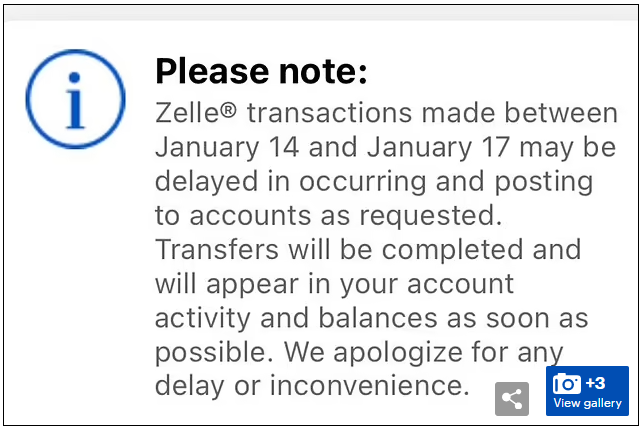This screenshot has width=643, height=429.
Task: Click the gray share icon
Action: [511, 399]
